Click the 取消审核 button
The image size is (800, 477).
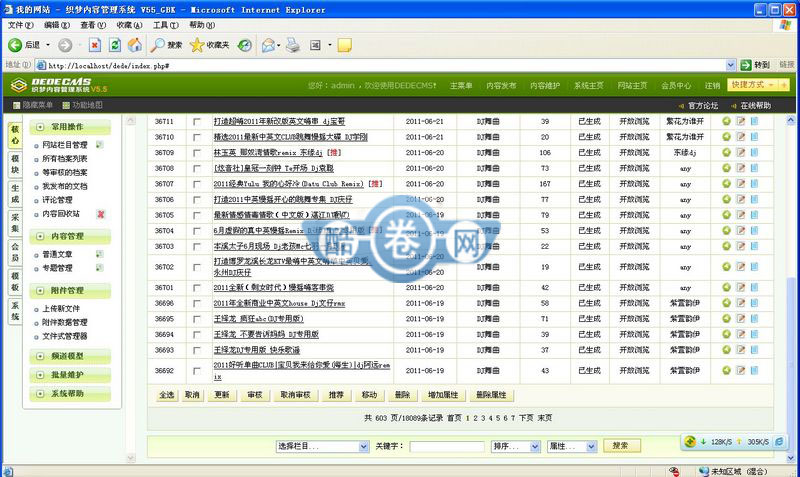pyautogui.click(x=295, y=395)
